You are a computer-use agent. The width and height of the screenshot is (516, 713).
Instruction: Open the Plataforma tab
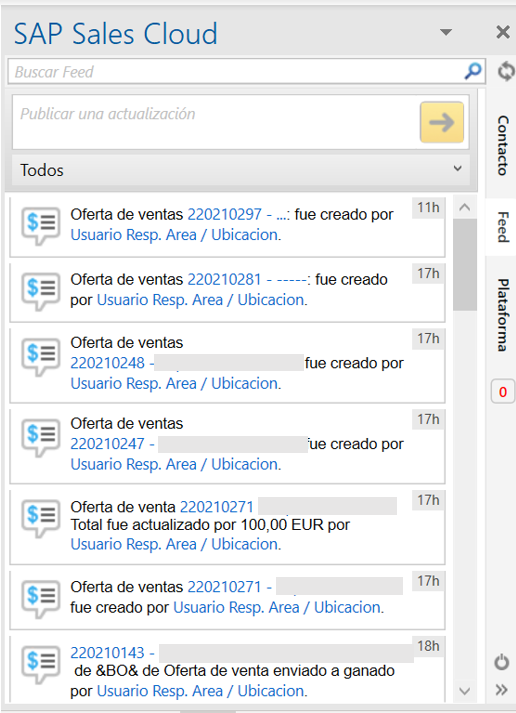pyautogui.click(x=502, y=315)
